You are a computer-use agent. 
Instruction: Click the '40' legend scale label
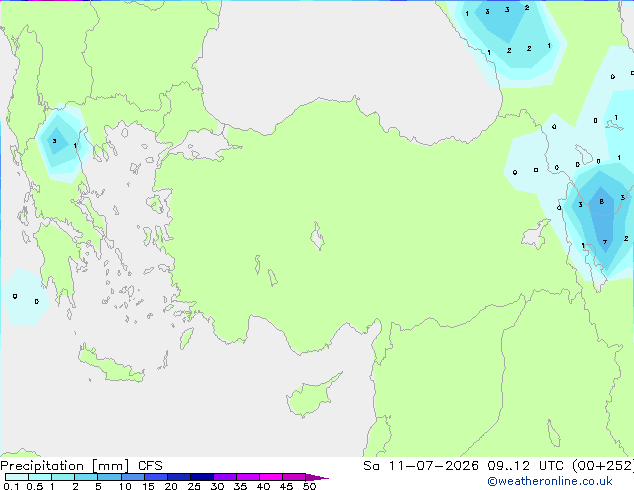pos(263,486)
